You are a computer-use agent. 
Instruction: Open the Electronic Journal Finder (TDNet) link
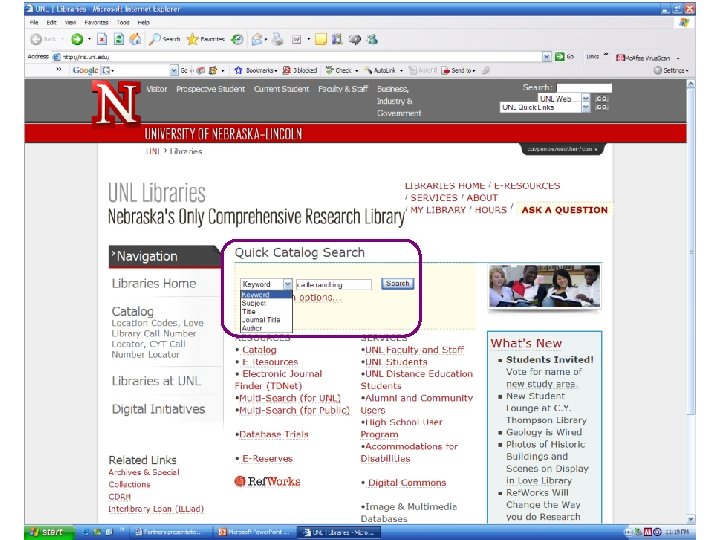point(279,380)
